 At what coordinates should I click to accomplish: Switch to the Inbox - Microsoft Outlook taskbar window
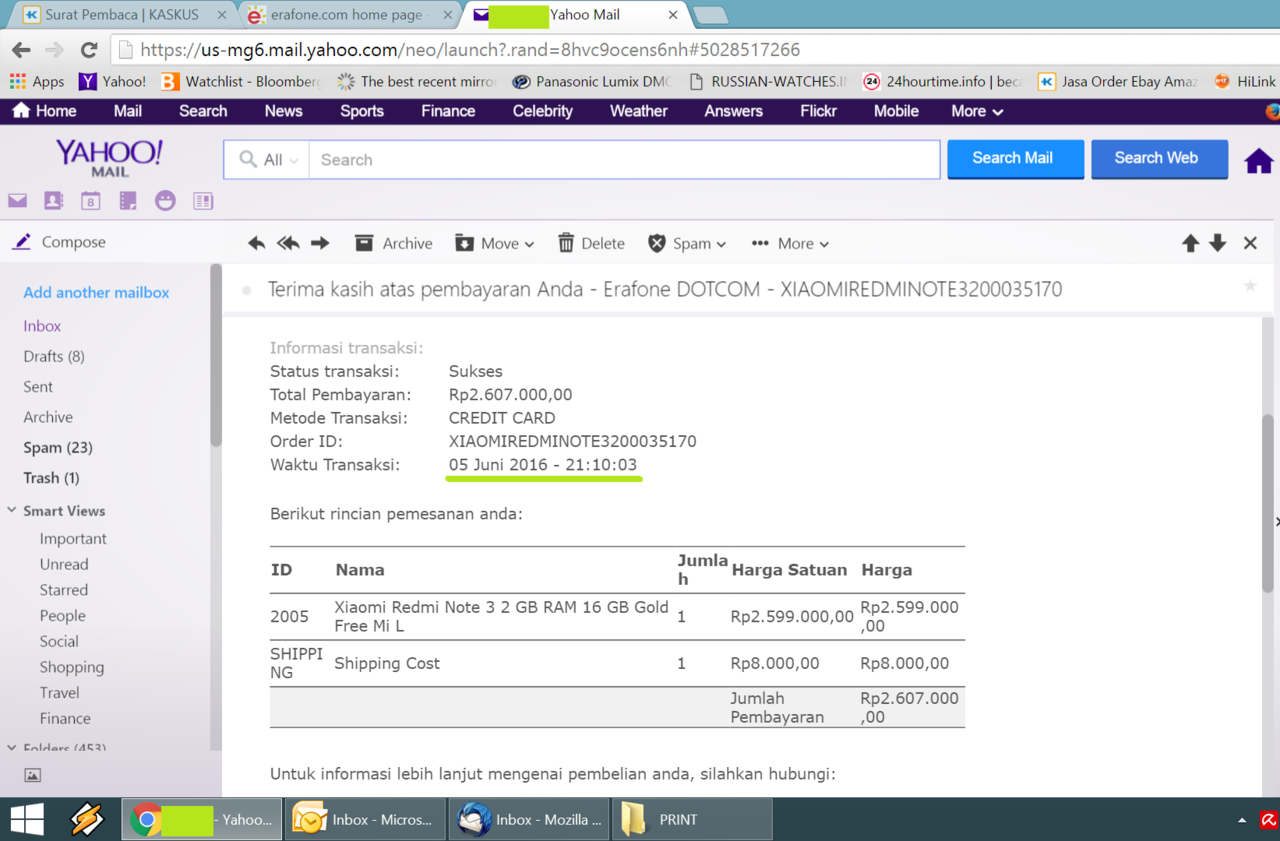click(x=364, y=819)
